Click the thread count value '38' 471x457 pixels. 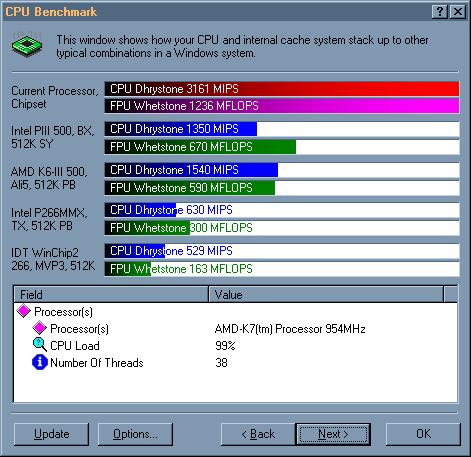[x=221, y=363]
